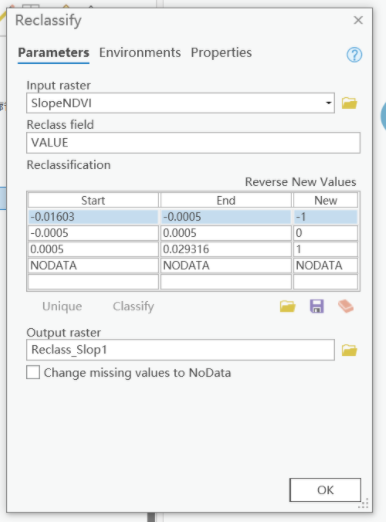Click the Reclass field VALUE box
The width and height of the screenshot is (386, 526).
pos(193,143)
